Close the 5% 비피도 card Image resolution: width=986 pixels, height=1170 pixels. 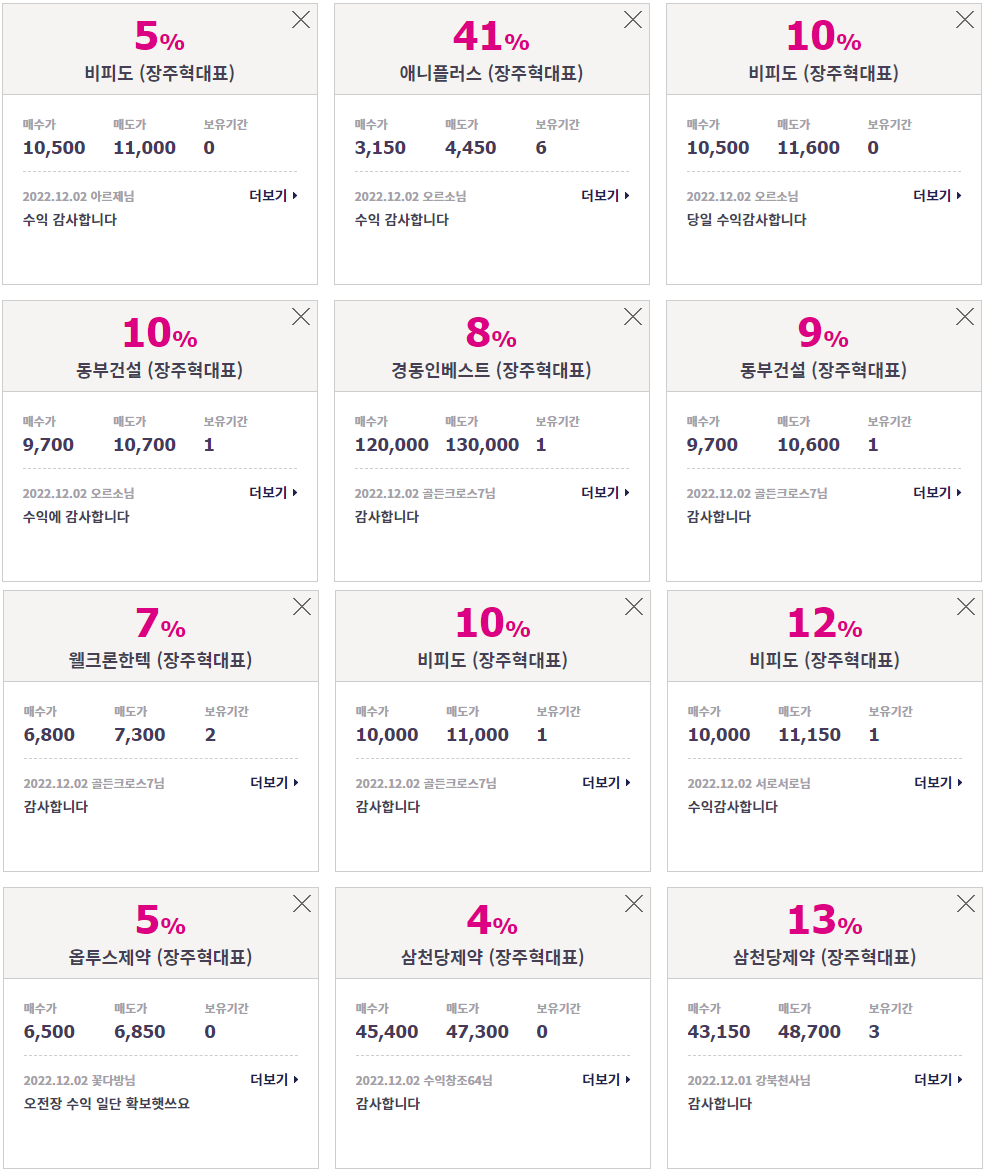click(x=301, y=20)
